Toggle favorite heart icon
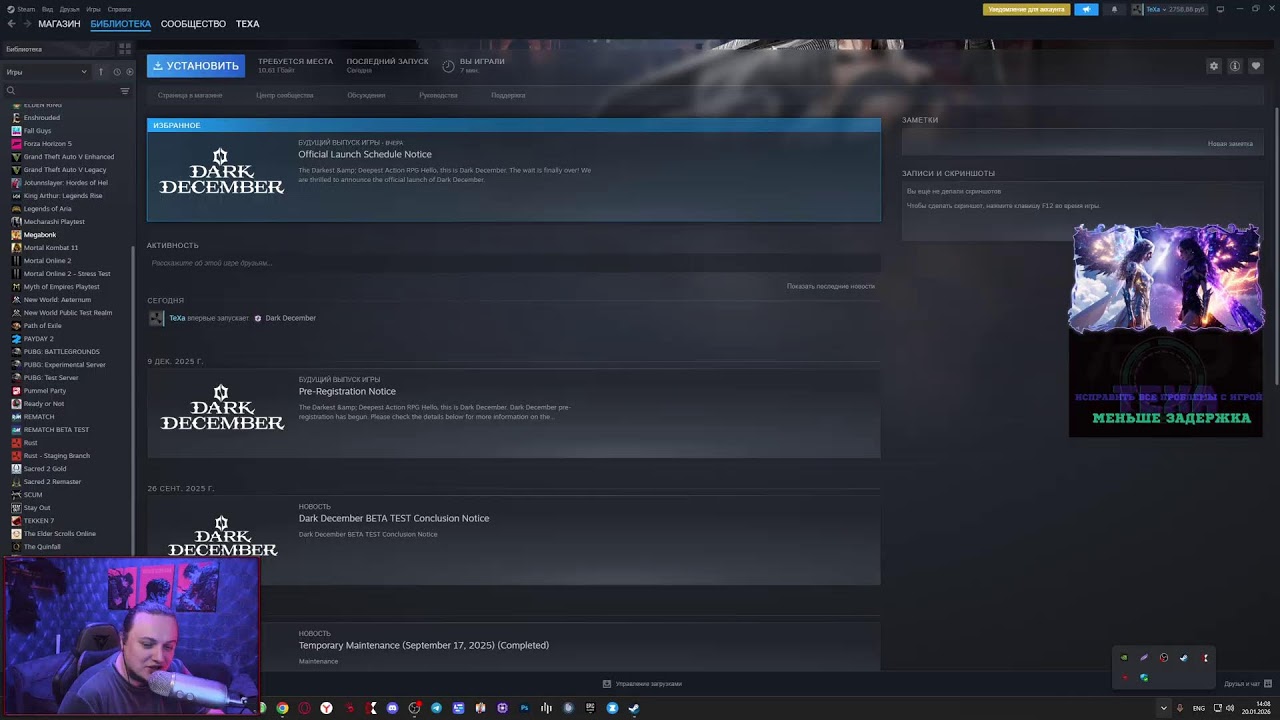This screenshot has height=720, width=1280. [1256, 66]
